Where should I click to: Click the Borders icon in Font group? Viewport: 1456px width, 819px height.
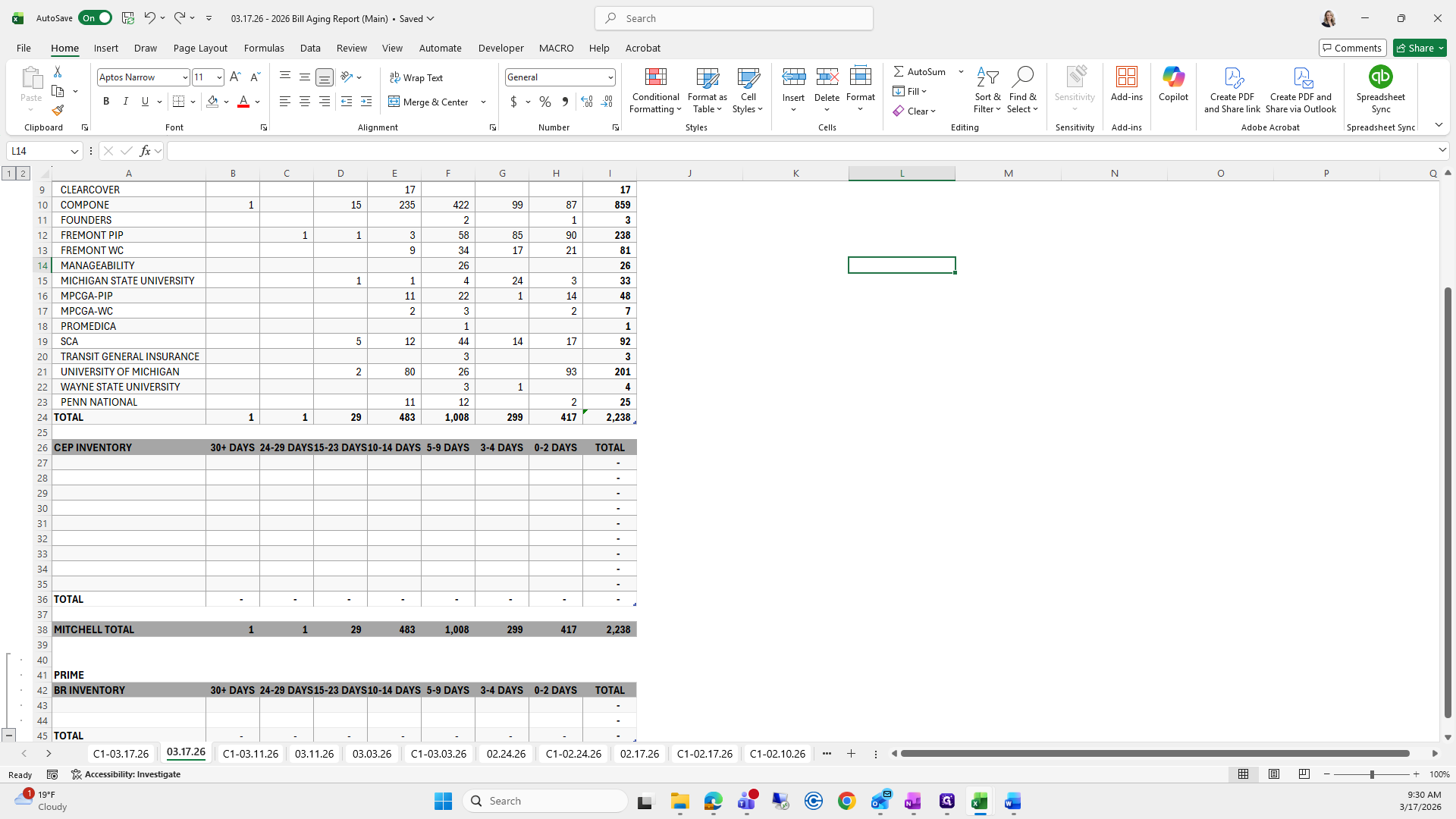point(179,102)
